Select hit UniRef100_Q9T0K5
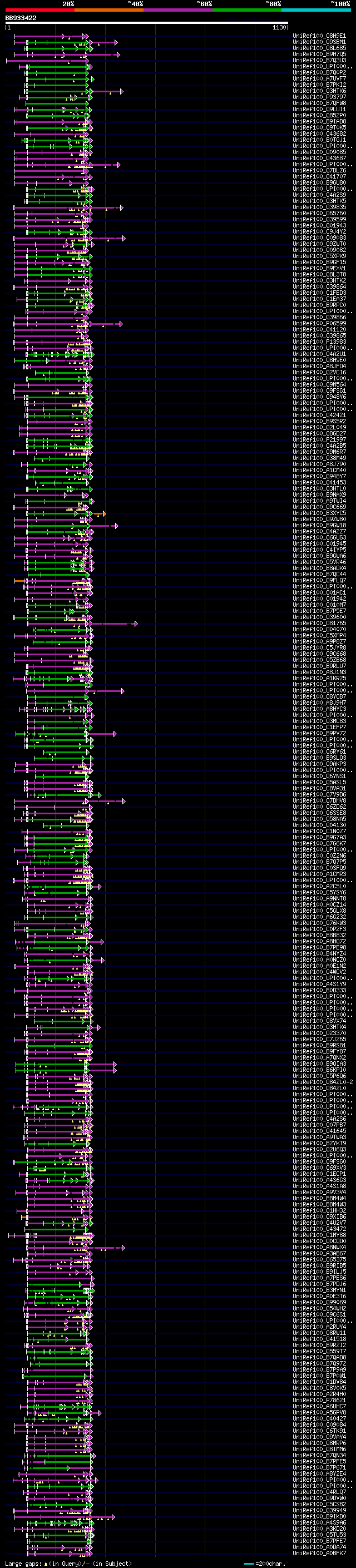 (x=319, y=128)
